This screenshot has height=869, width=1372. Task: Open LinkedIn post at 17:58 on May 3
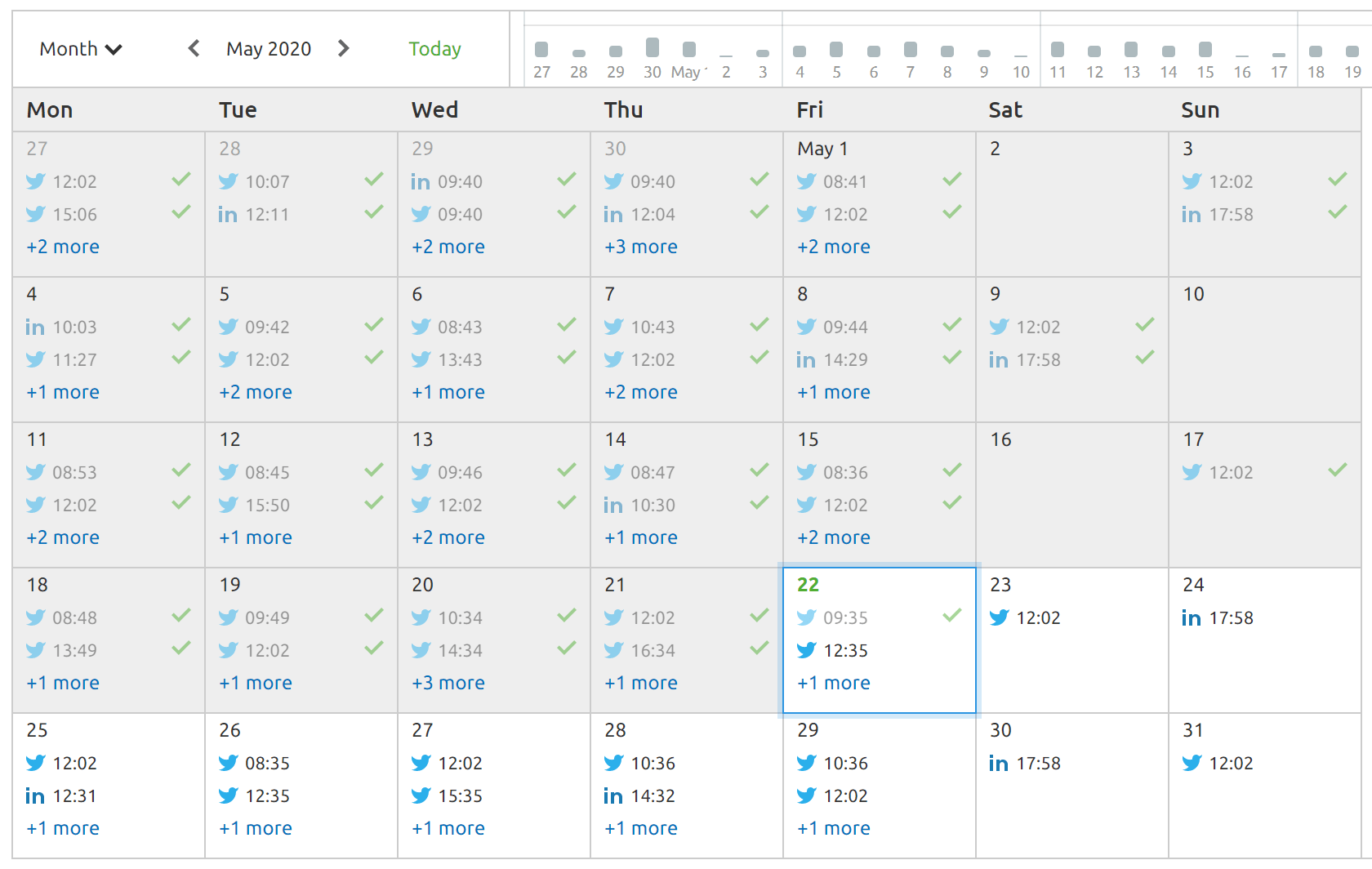click(x=1218, y=214)
